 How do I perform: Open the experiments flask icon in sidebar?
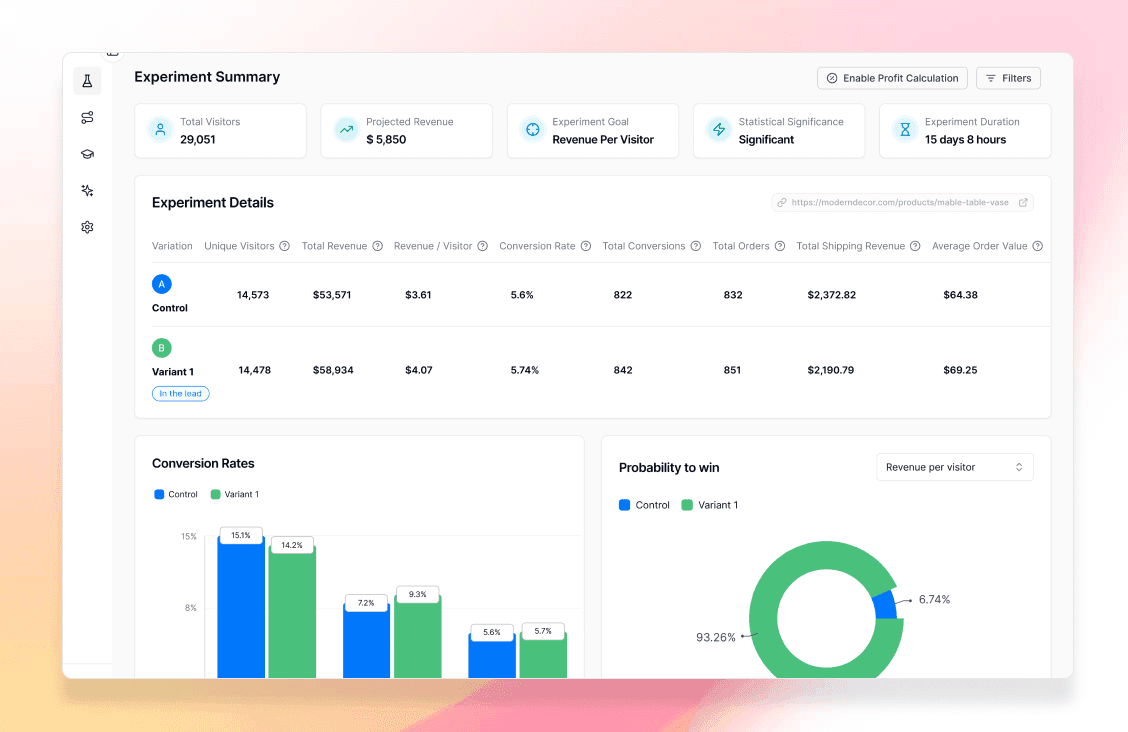point(87,81)
